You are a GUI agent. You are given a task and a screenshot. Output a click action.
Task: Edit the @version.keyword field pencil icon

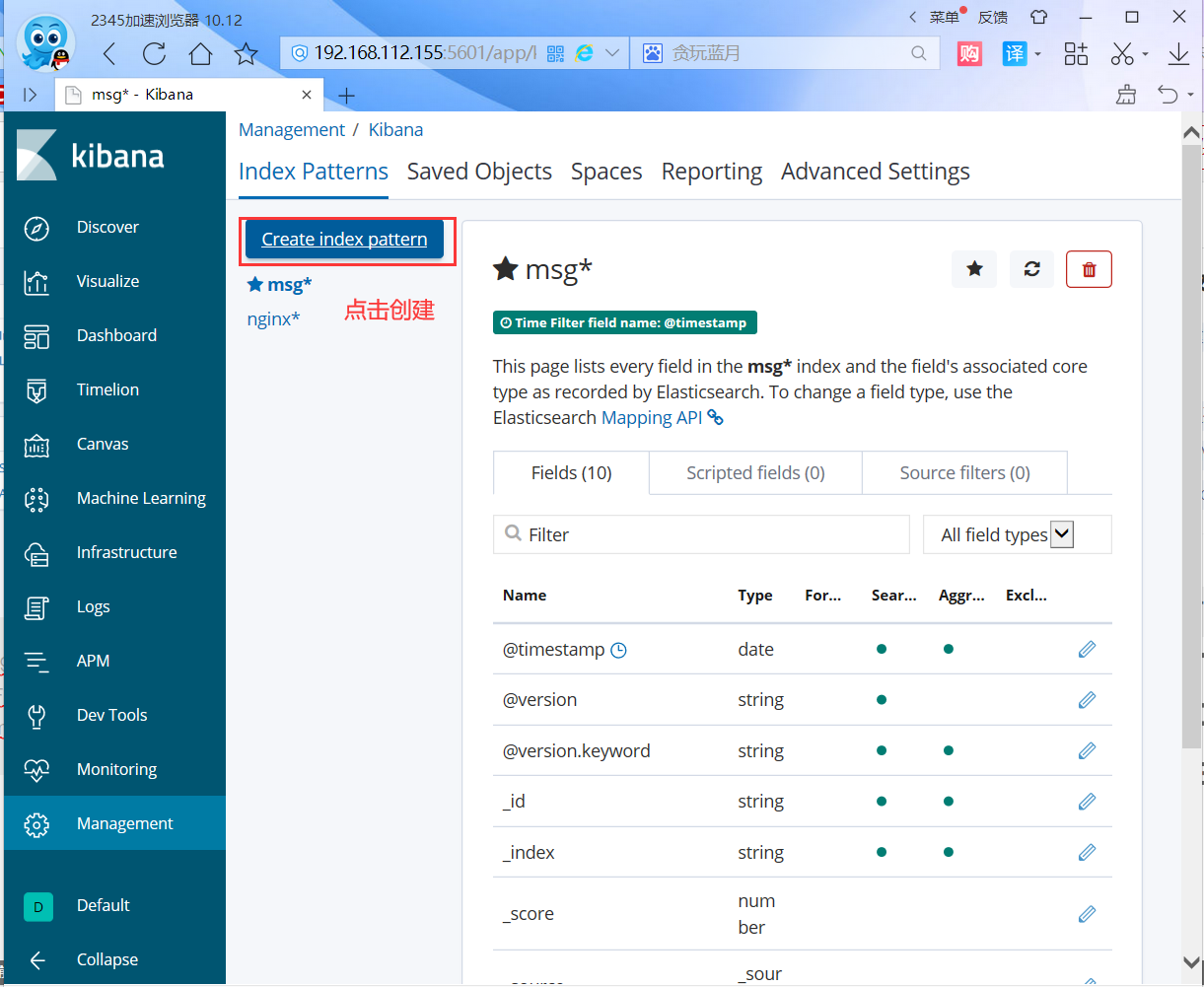[1087, 750]
